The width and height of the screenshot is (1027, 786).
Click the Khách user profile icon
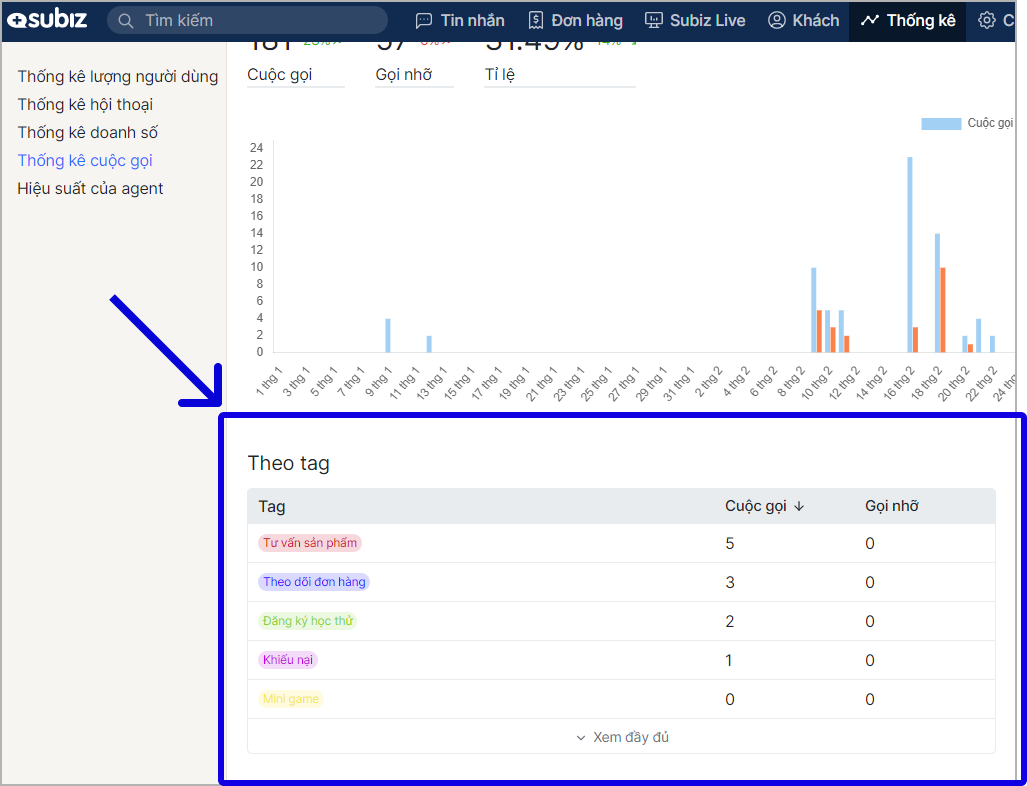click(777, 21)
